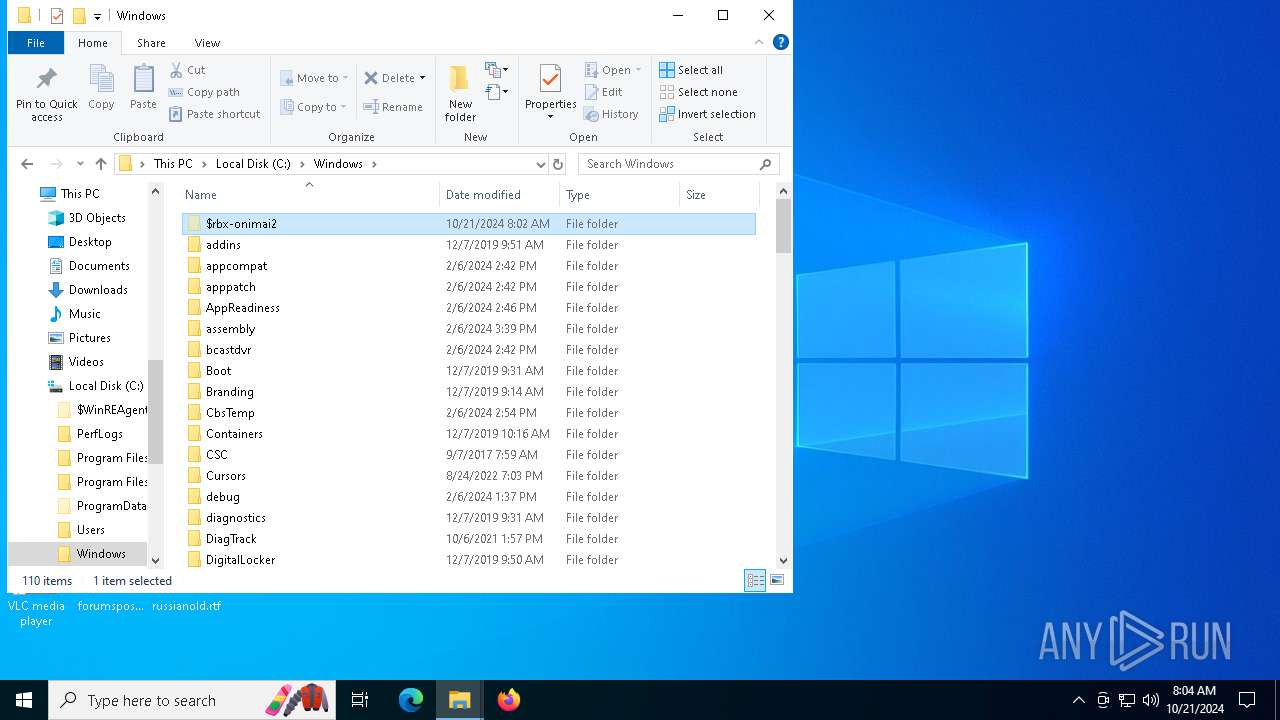
Task: Click Copy path in Clipboard group
Action: click(x=204, y=92)
